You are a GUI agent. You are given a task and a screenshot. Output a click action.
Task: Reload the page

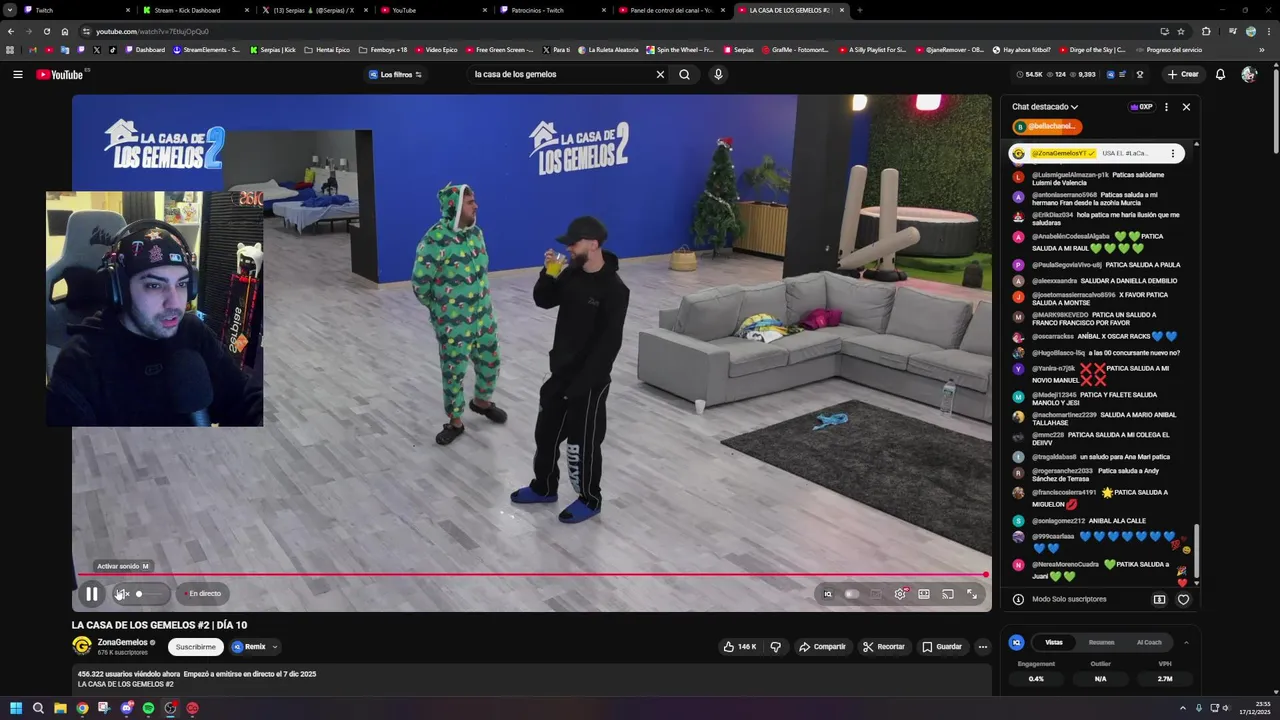[46, 31]
